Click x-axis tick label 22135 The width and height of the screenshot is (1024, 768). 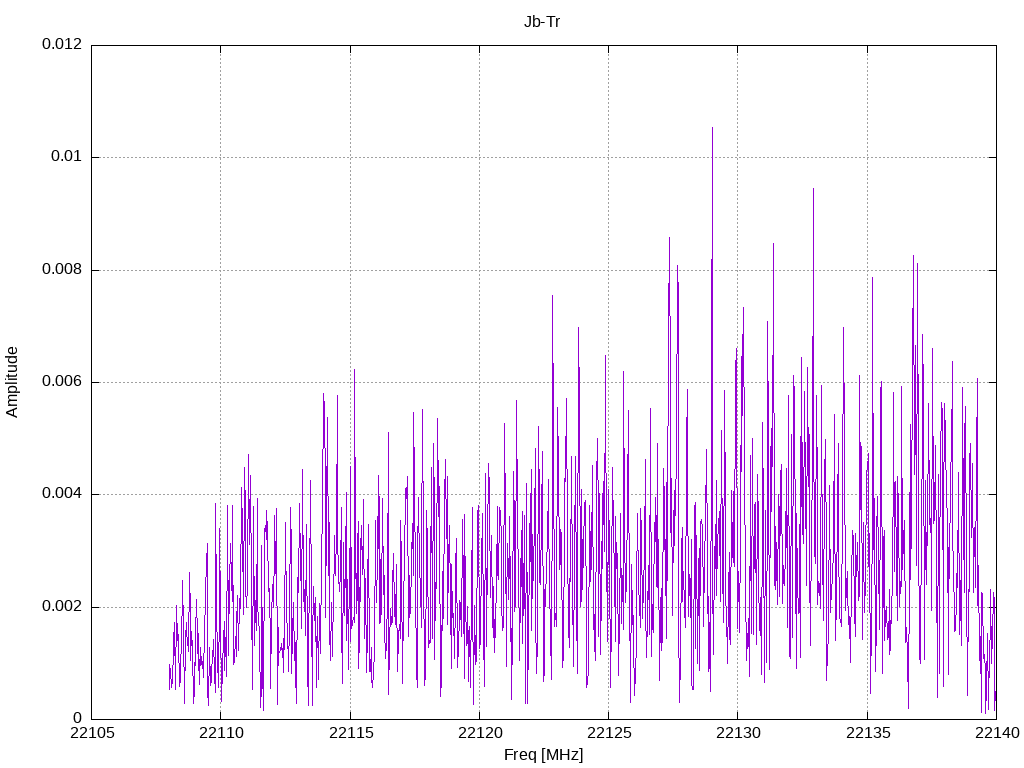(x=867, y=733)
